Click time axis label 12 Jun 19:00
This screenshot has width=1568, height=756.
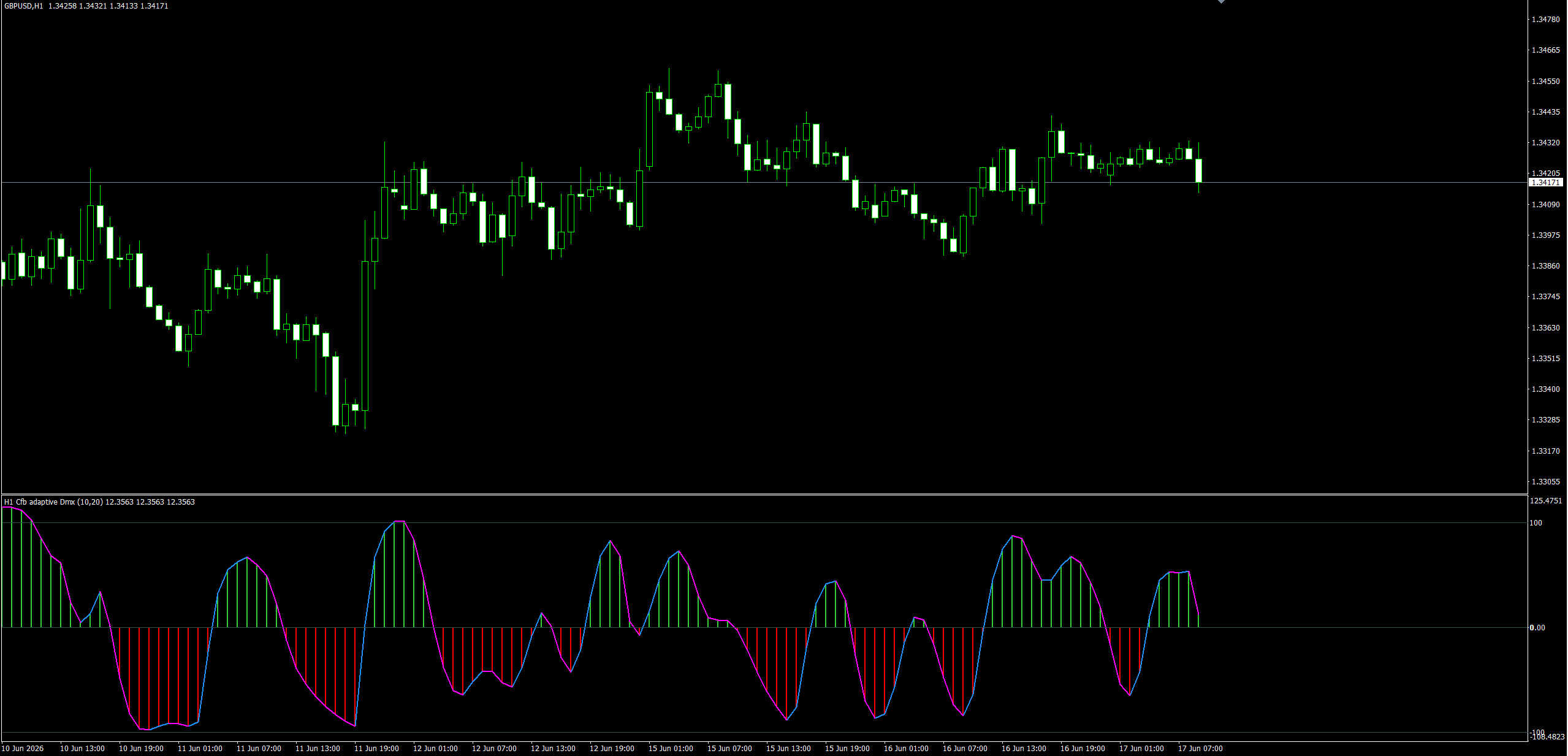(x=612, y=749)
